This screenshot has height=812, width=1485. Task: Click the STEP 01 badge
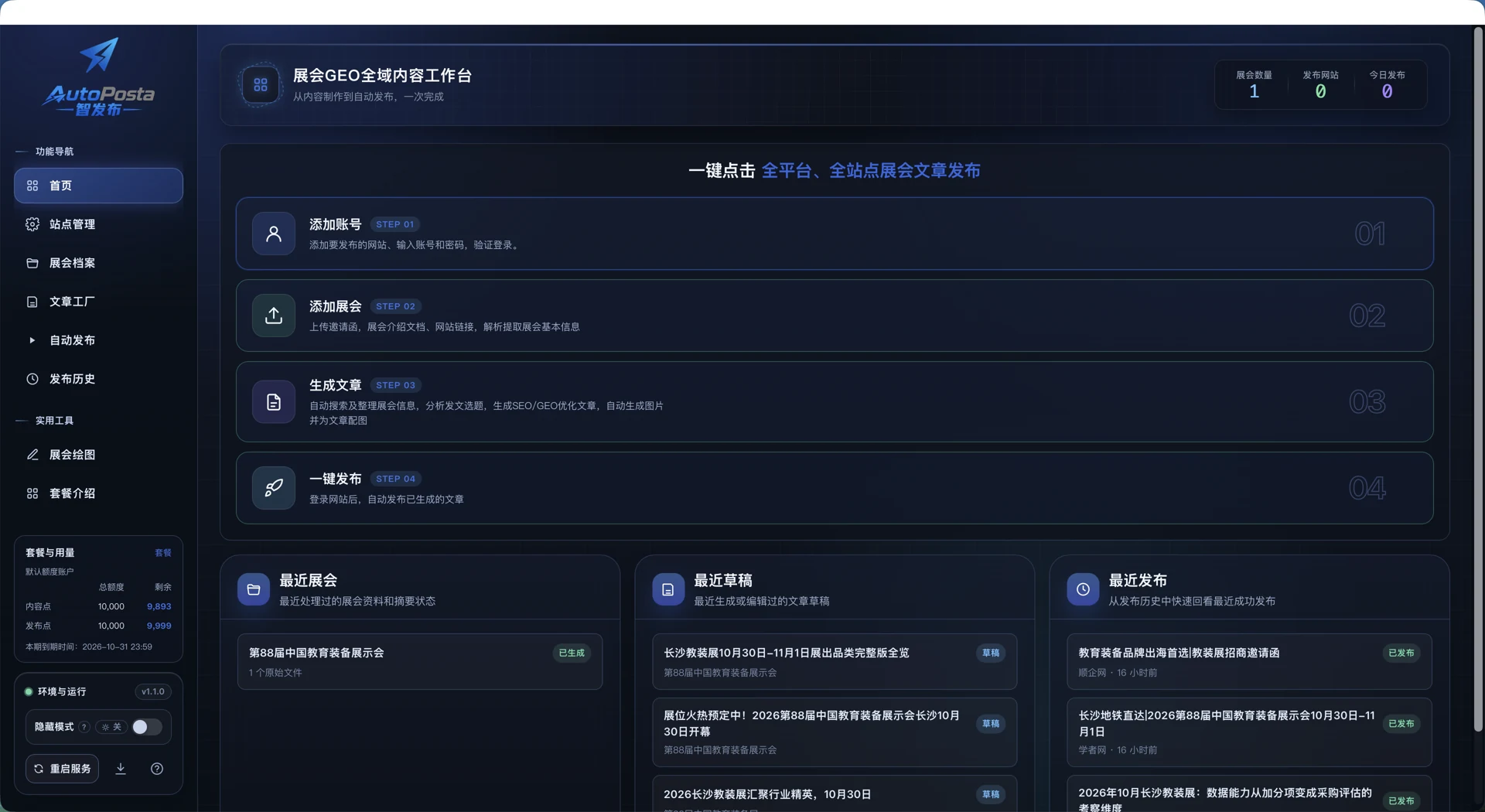click(x=395, y=224)
